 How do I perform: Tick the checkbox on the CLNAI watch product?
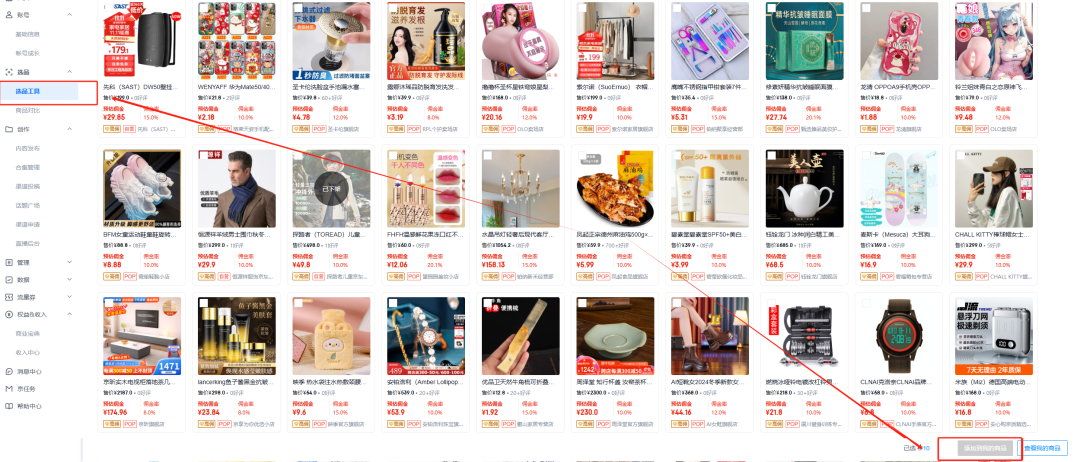pyautogui.click(x=866, y=304)
